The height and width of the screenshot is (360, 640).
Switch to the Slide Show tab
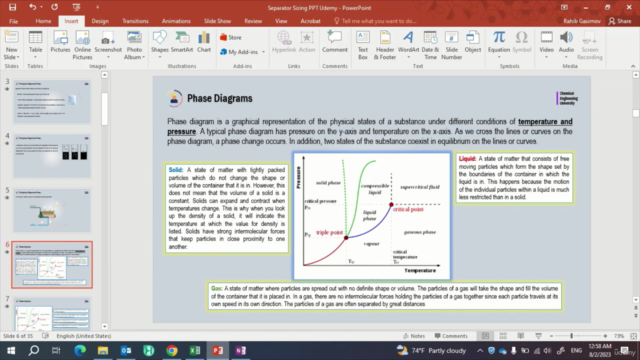217,21
